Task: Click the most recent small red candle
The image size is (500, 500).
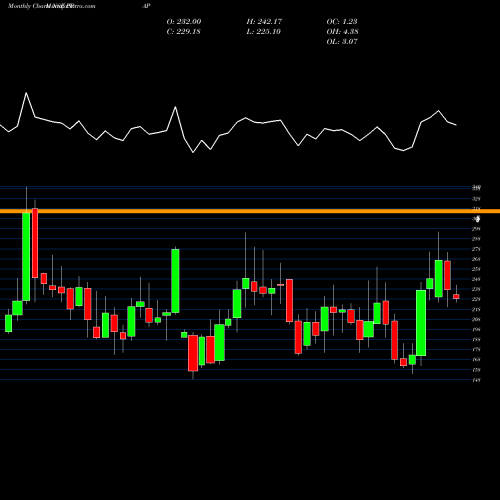Action: click(456, 296)
